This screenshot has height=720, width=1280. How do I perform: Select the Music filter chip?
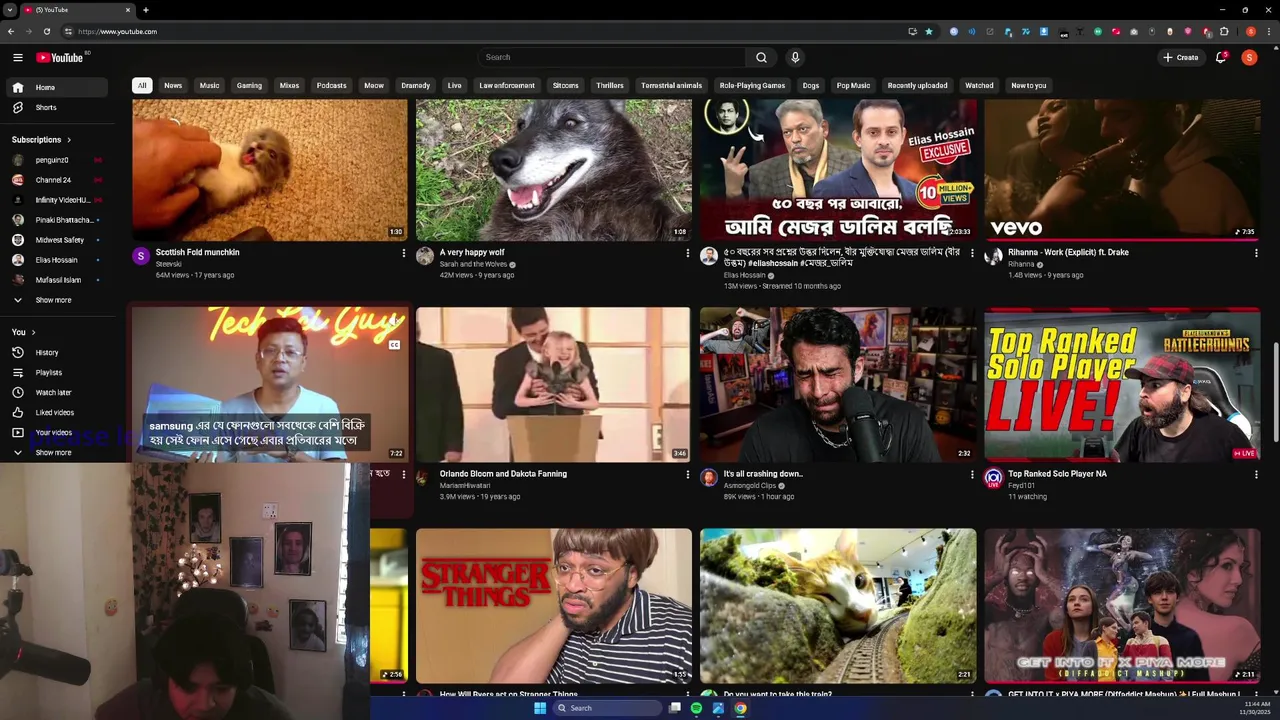[209, 85]
